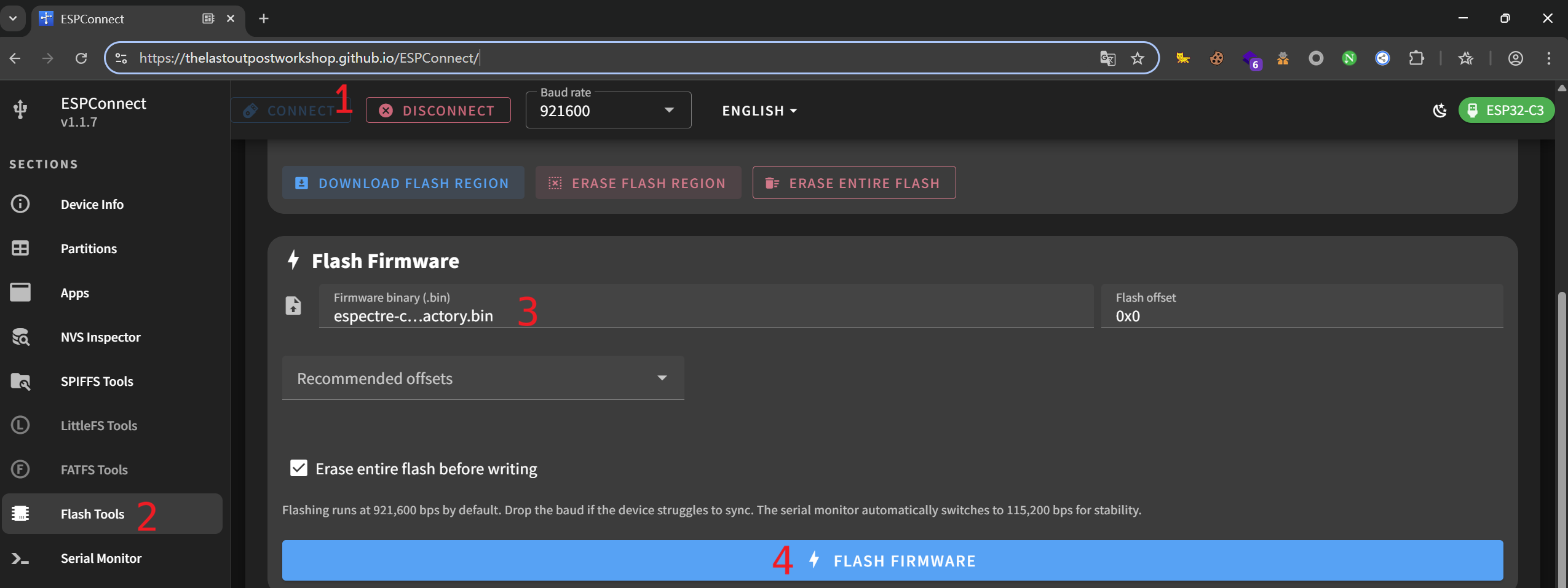Click ERASE FLASH REGION button

(638, 183)
